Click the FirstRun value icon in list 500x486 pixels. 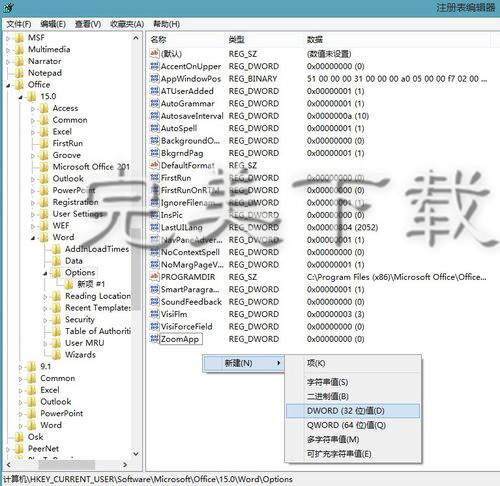(154, 178)
